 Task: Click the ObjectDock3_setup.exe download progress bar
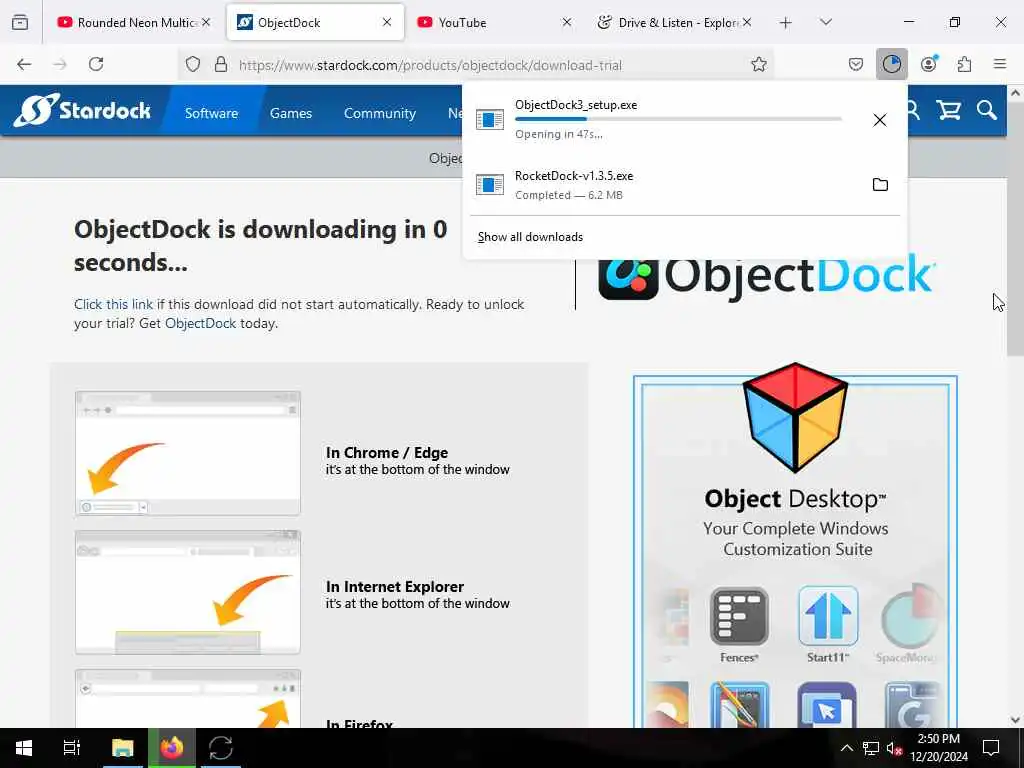click(678, 119)
